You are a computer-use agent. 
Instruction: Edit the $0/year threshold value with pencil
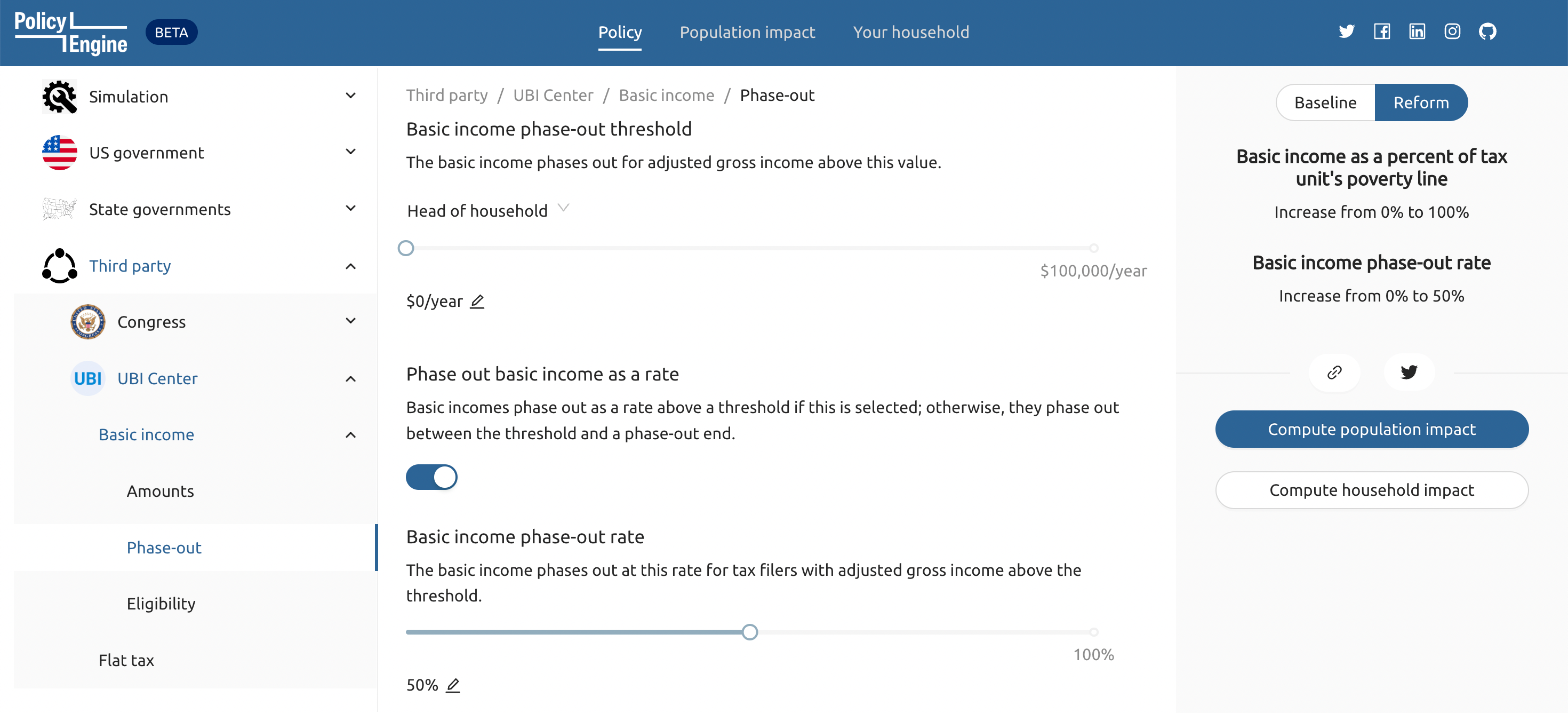tap(477, 302)
